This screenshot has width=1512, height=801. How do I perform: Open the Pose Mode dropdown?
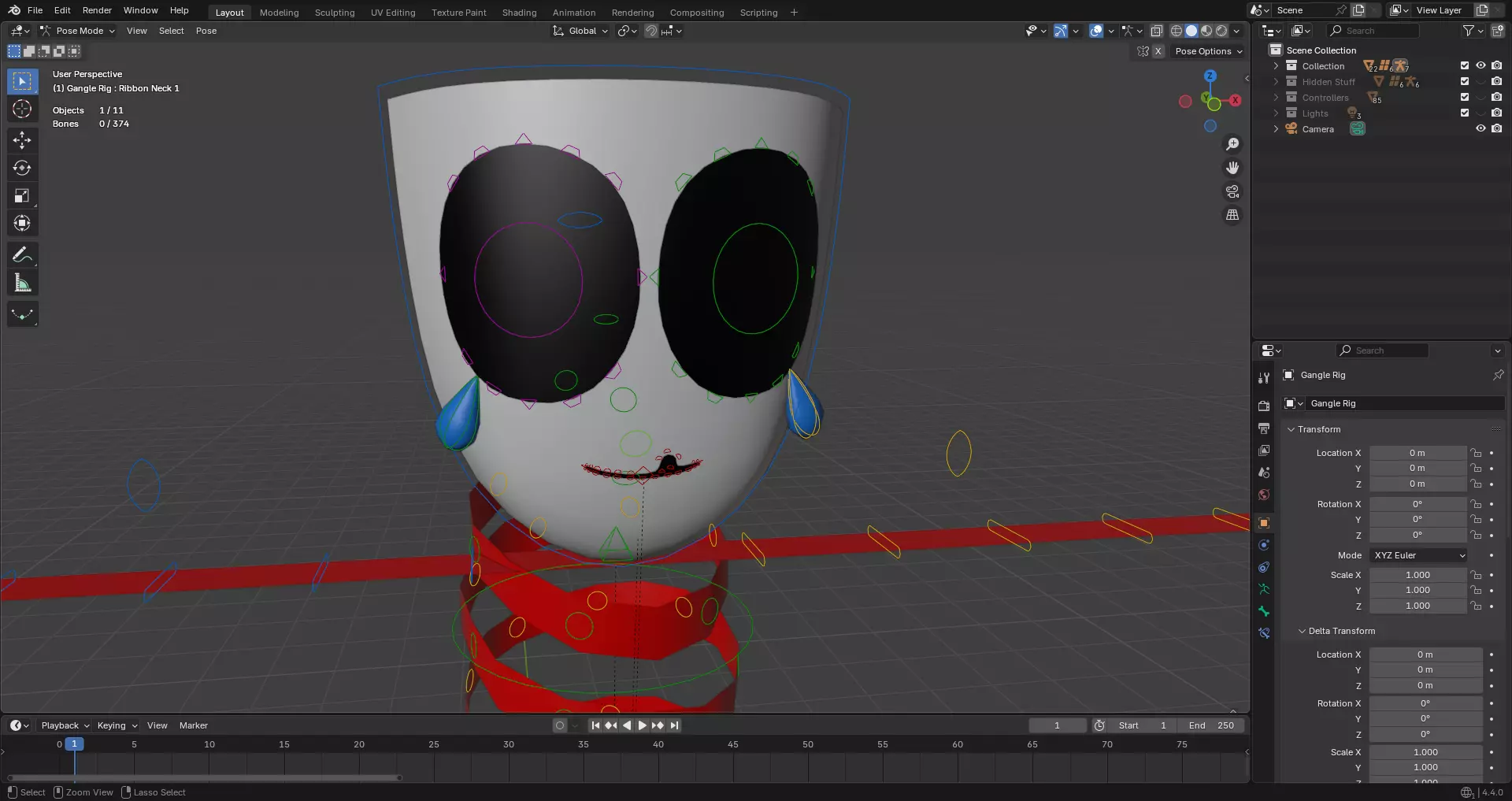(77, 31)
